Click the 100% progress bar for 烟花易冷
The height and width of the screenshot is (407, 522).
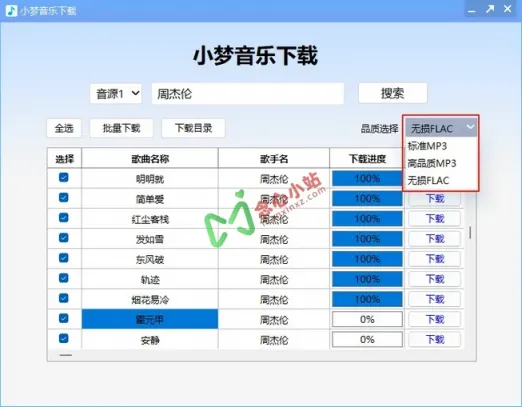point(367,299)
